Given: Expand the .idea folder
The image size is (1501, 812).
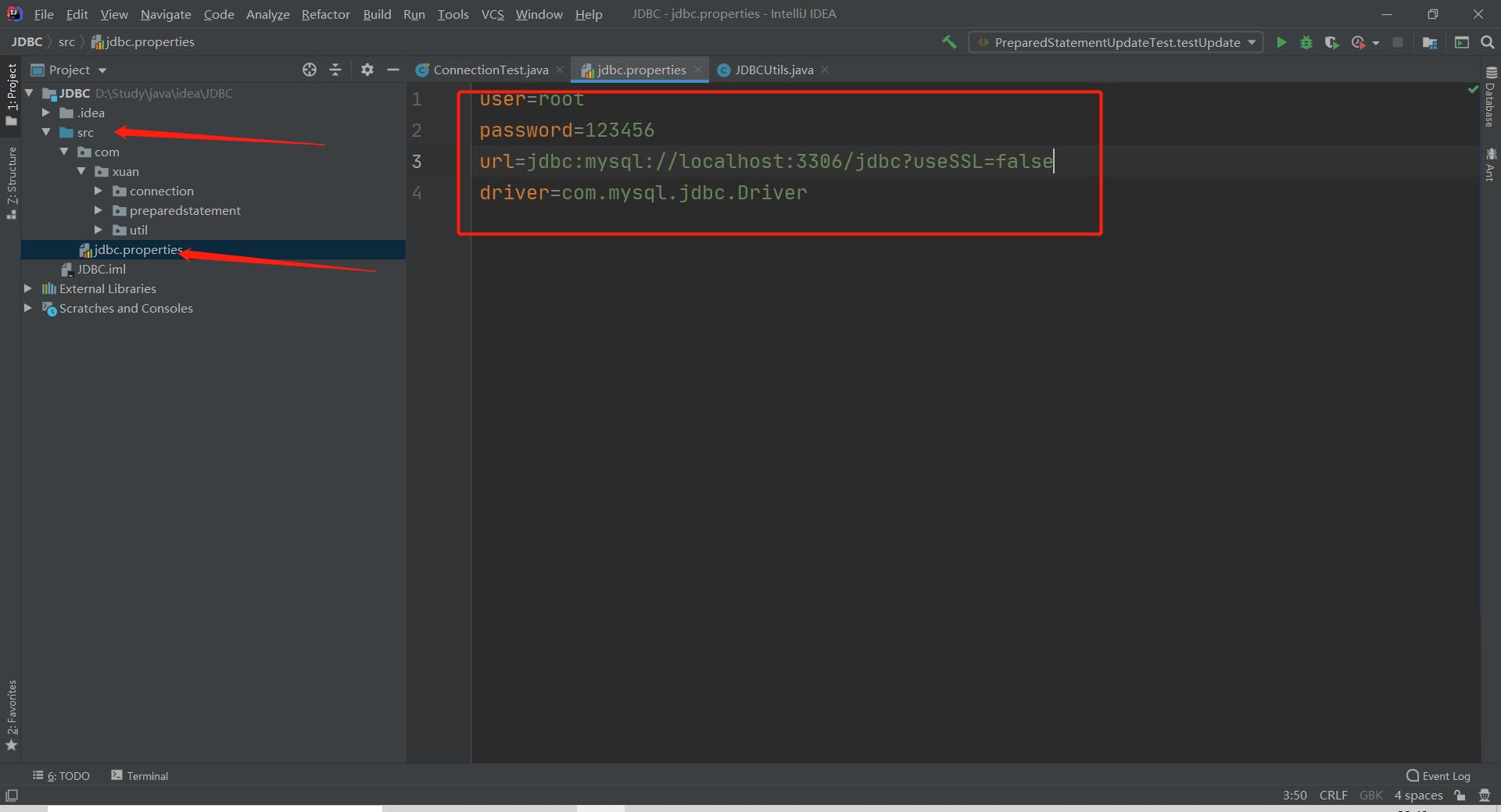Looking at the screenshot, I should click(x=46, y=113).
